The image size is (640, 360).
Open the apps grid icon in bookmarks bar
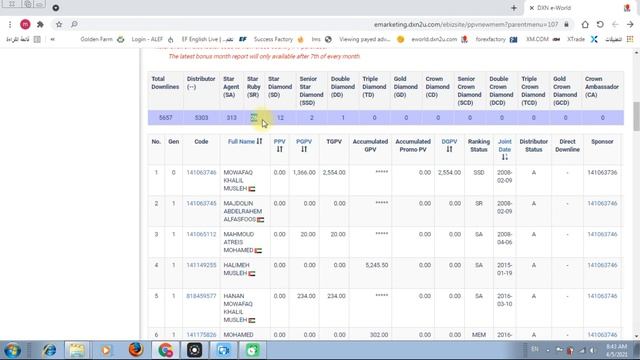(x=630, y=39)
